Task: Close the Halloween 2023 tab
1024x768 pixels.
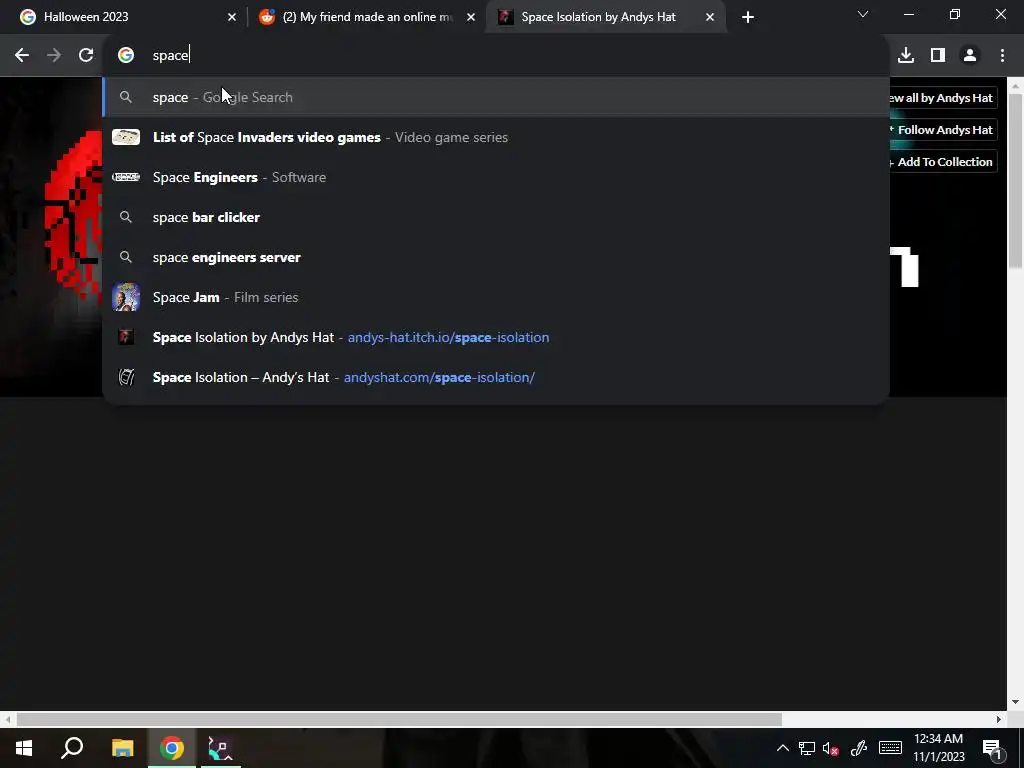Action: pyautogui.click(x=232, y=17)
